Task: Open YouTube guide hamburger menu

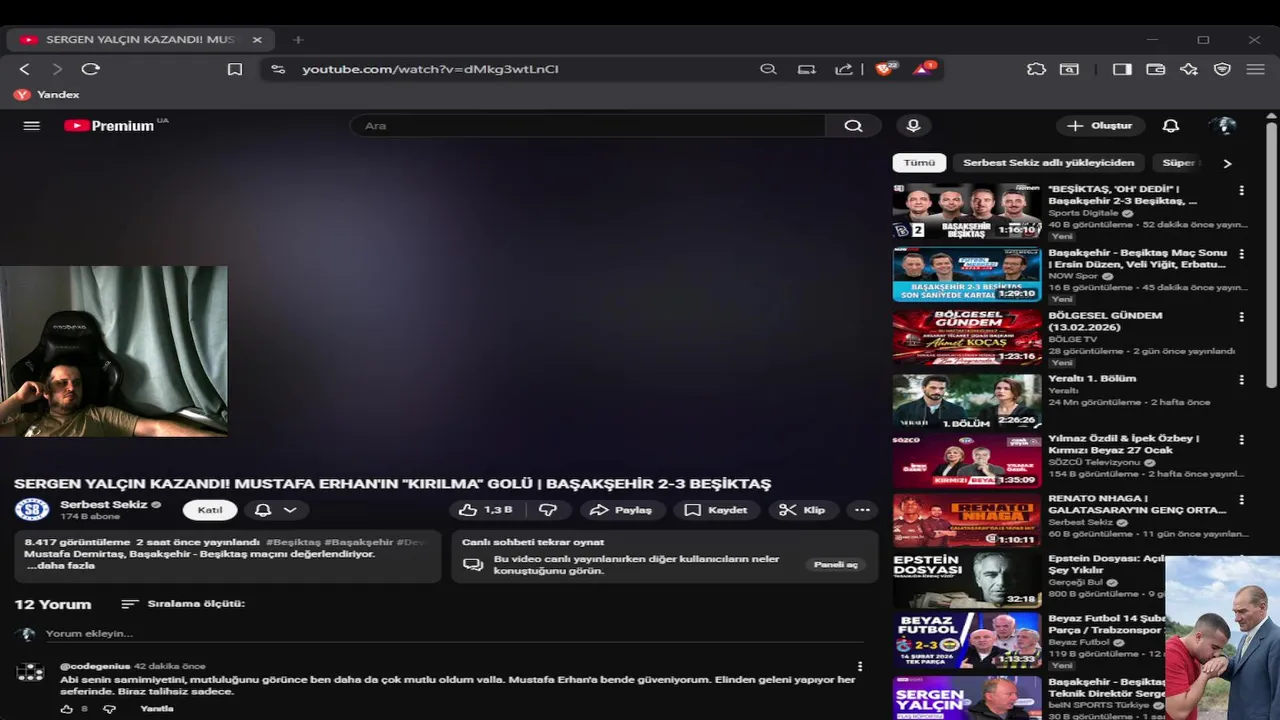Action: tap(31, 126)
